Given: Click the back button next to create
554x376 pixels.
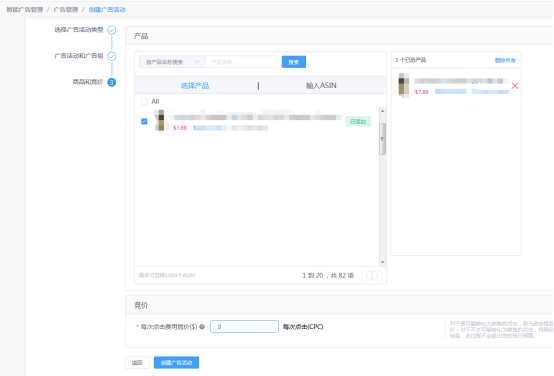Looking at the screenshot, I should coord(137,363).
